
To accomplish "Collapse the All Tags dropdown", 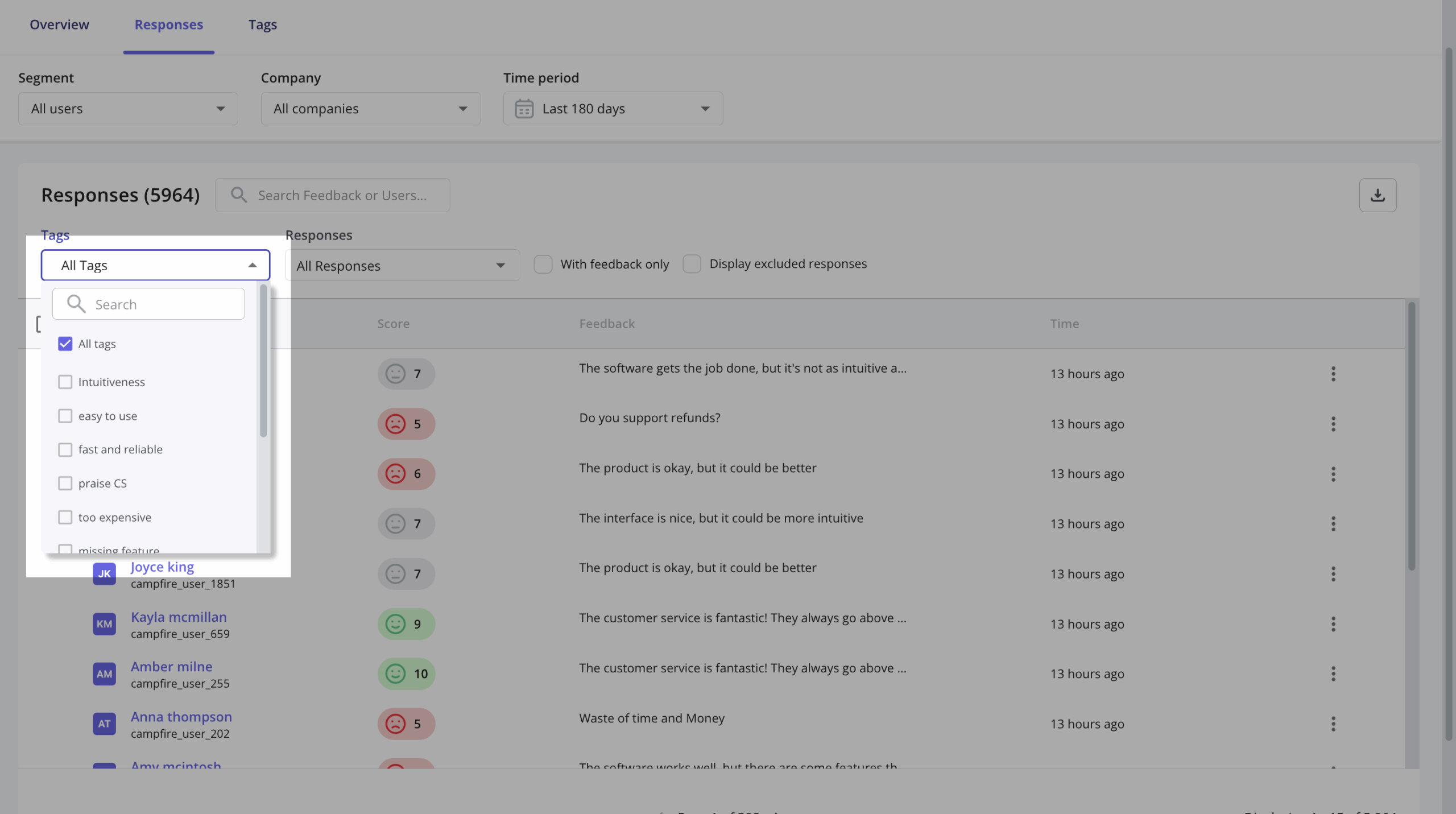I will click(x=253, y=265).
